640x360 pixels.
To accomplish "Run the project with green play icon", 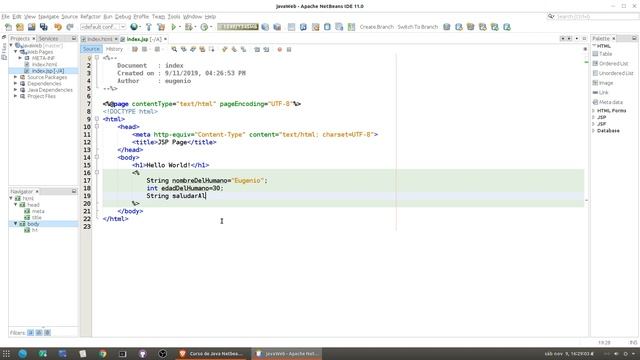I will (173, 27).
